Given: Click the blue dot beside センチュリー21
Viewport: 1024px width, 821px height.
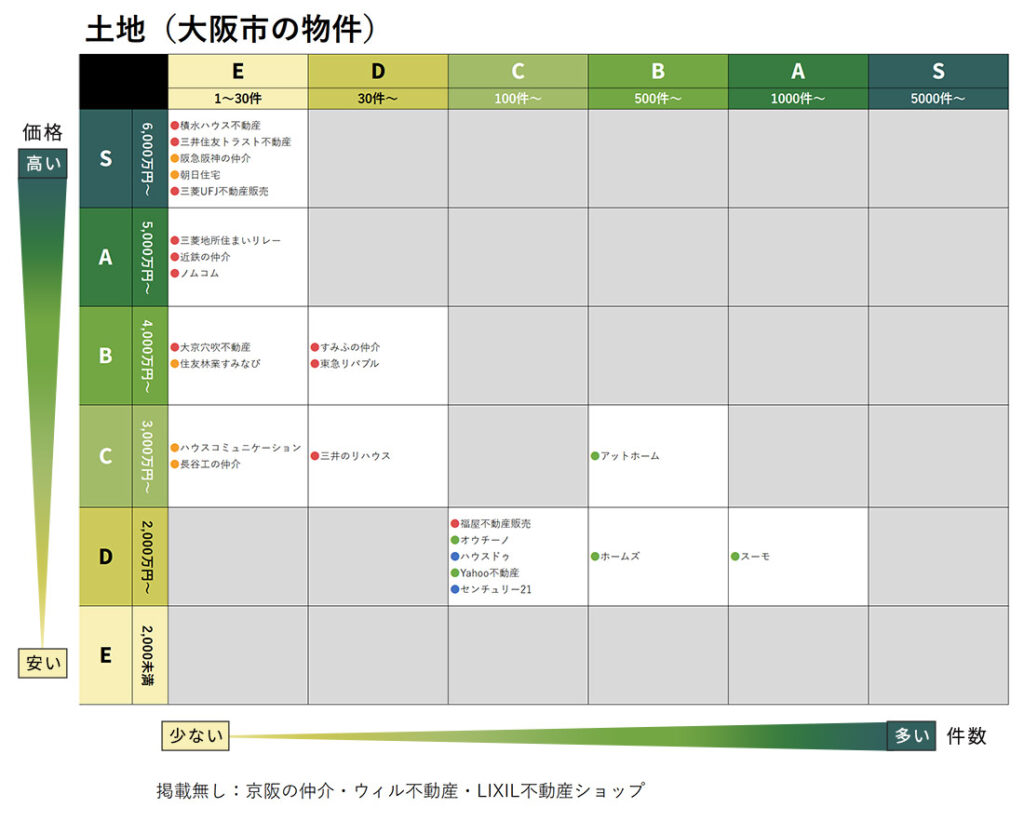Looking at the screenshot, I should click(455, 589).
